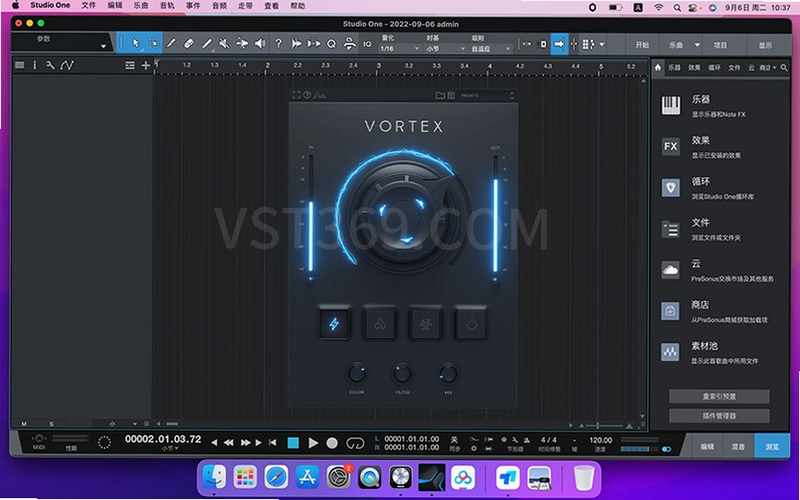800x500 pixels.
Task: Click the 浏览 button at bottom right
Action: (771, 446)
